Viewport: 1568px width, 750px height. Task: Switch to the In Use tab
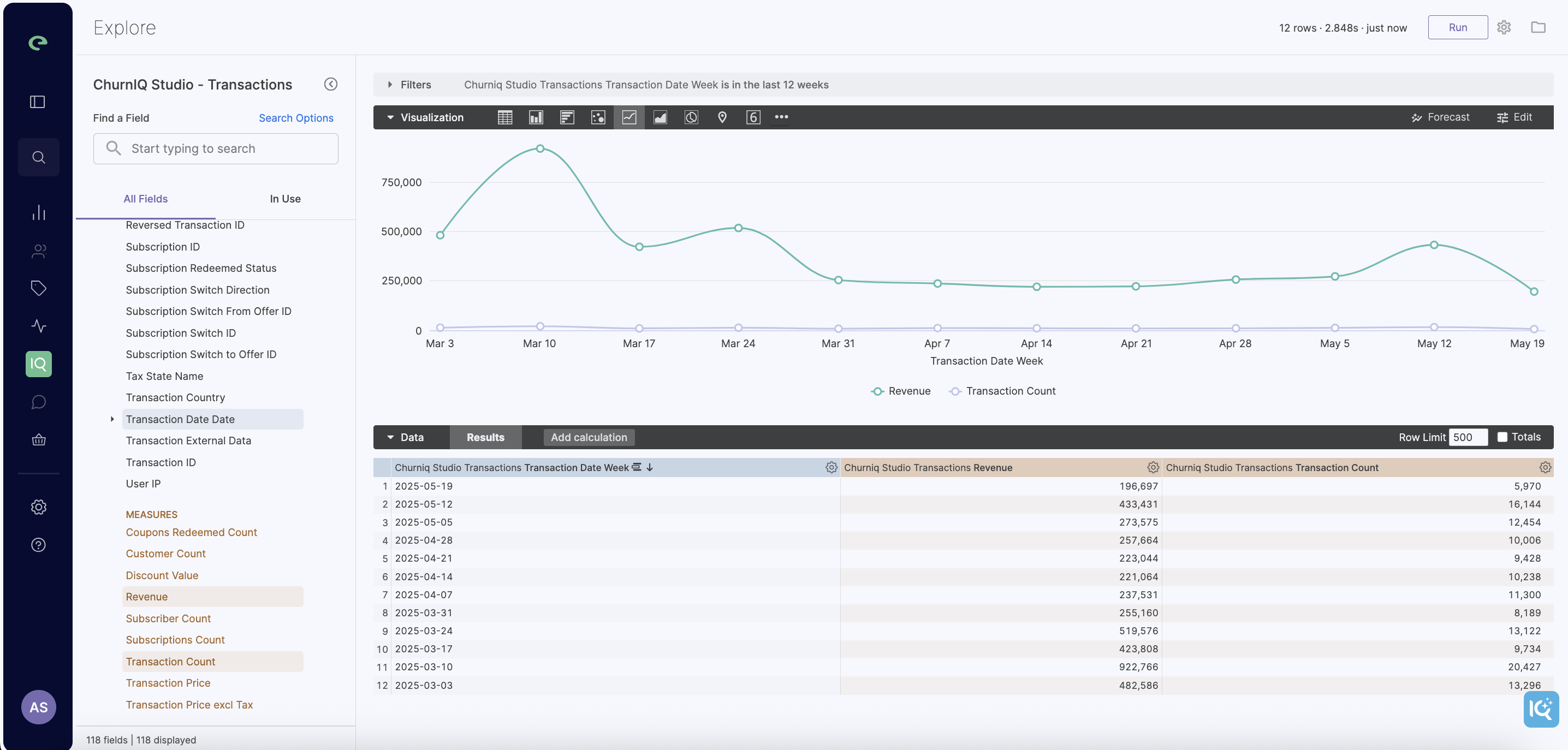(x=285, y=199)
